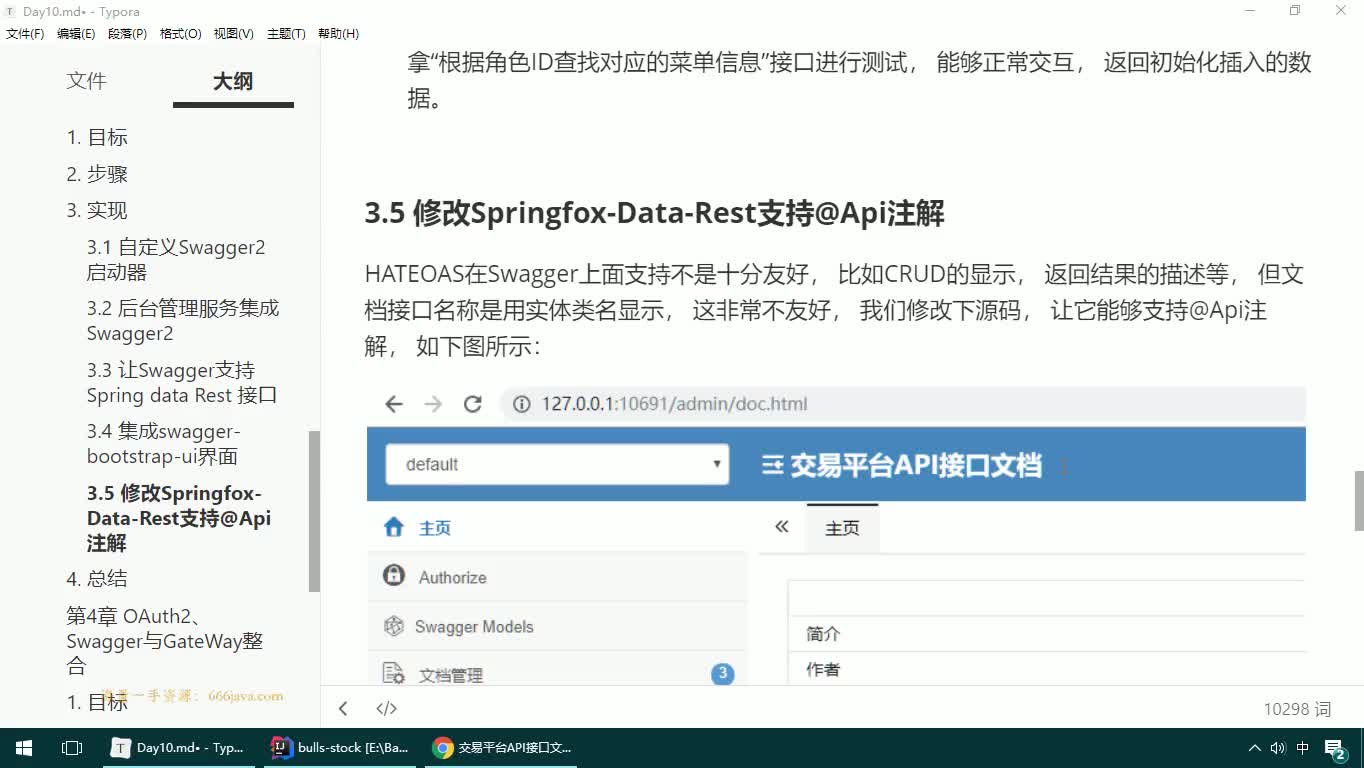Collapse tabs with the double-chevron icon
This screenshot has height=768, width=1364.
782,527
